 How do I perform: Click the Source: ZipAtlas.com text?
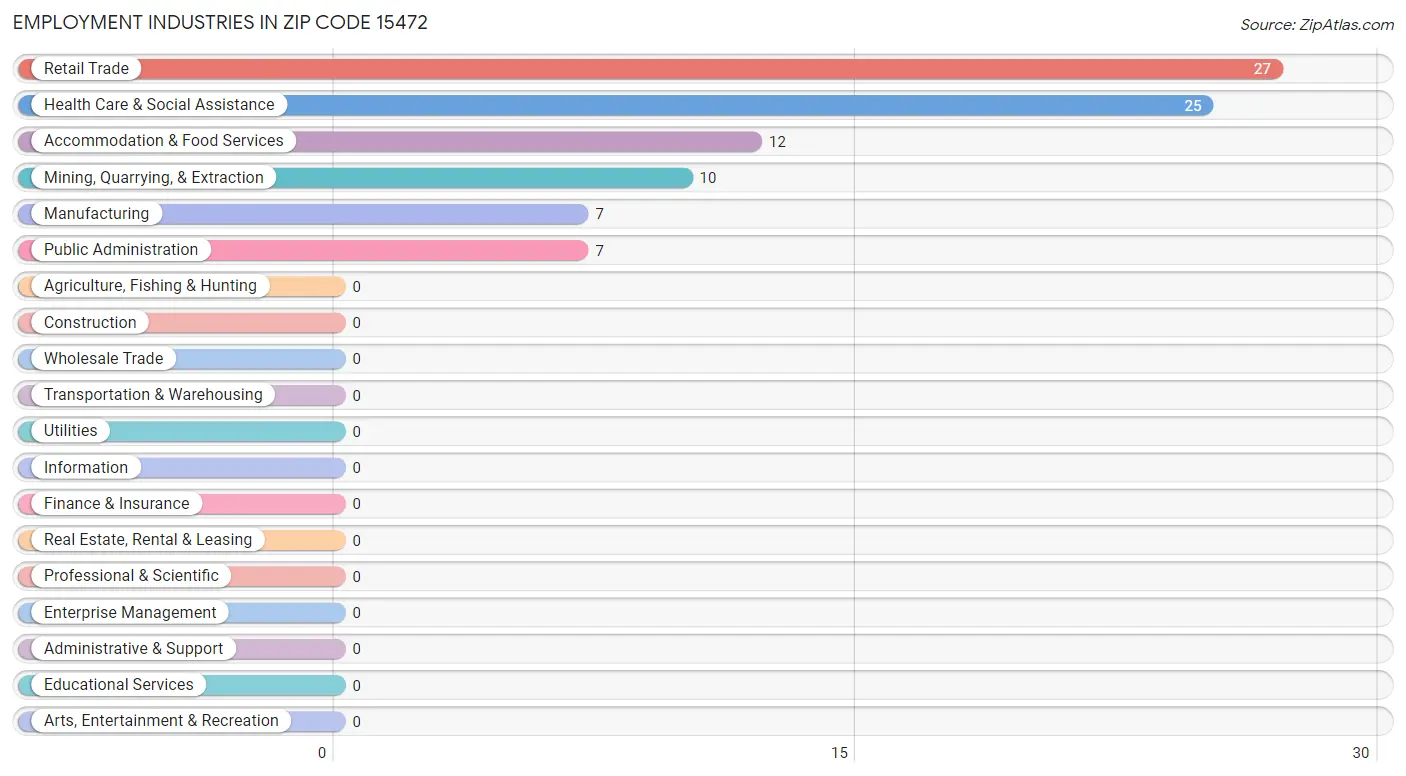1317,25
